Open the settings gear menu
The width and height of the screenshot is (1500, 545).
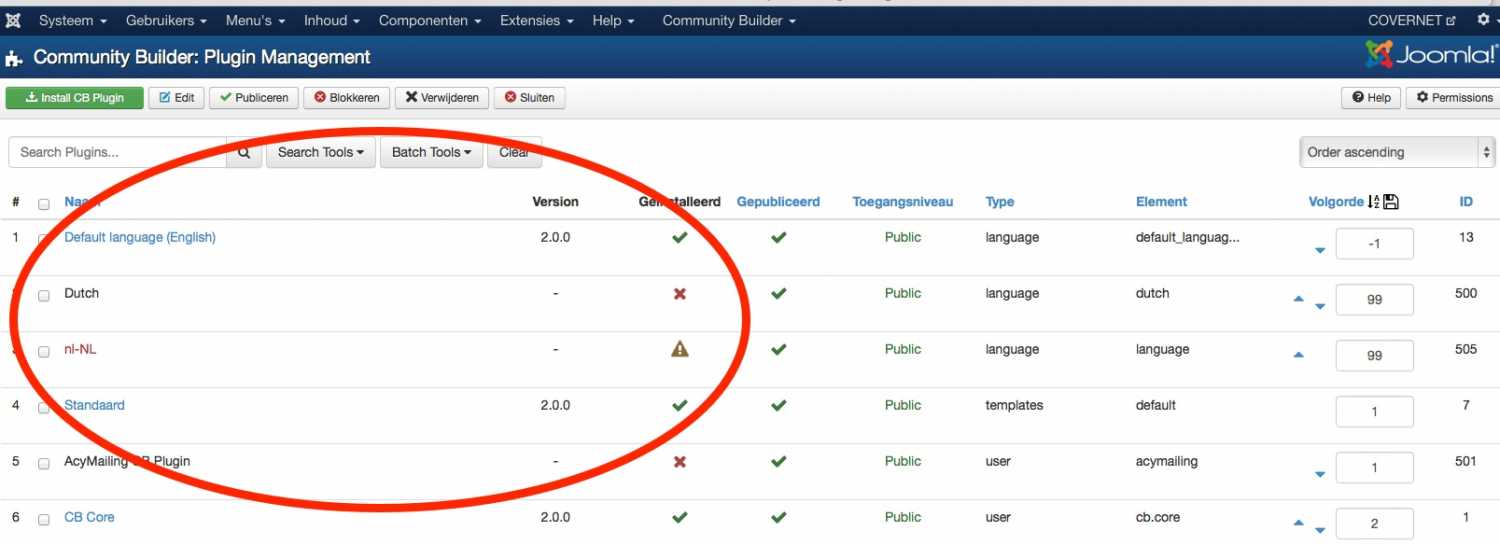click(1485, 20)
